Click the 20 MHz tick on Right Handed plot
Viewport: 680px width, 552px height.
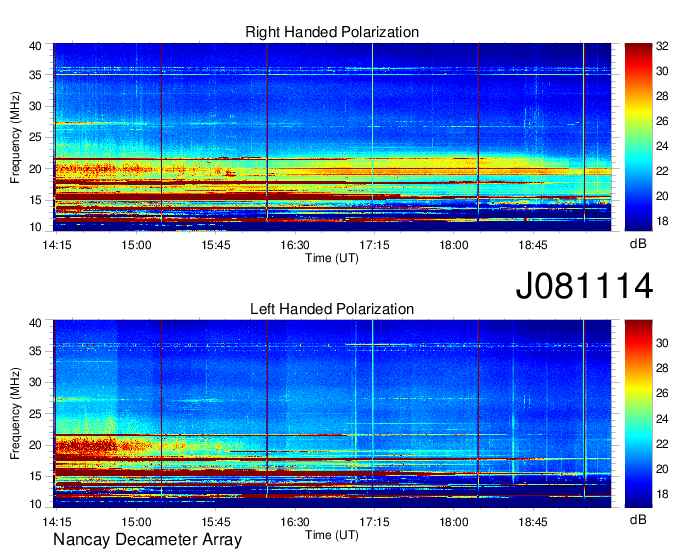[x=35, y=169]
